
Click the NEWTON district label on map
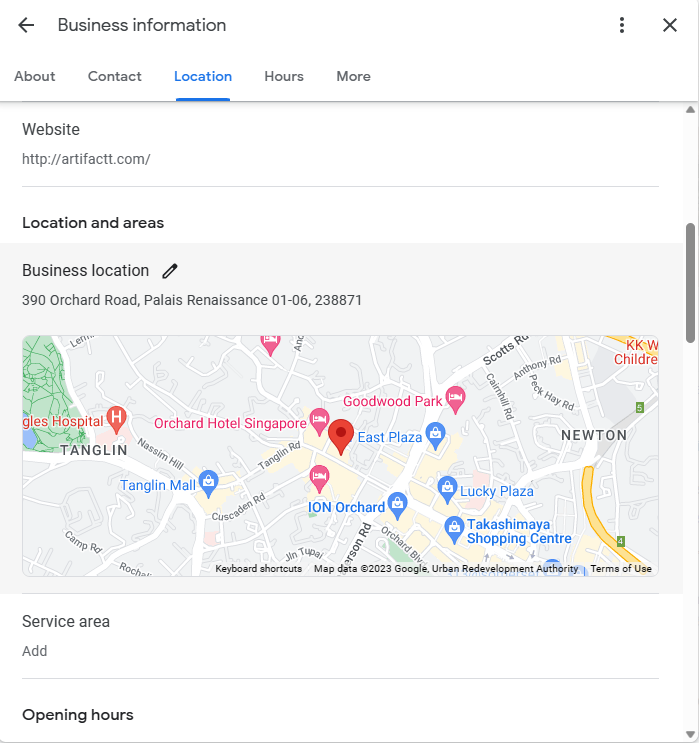pos(594,435)
